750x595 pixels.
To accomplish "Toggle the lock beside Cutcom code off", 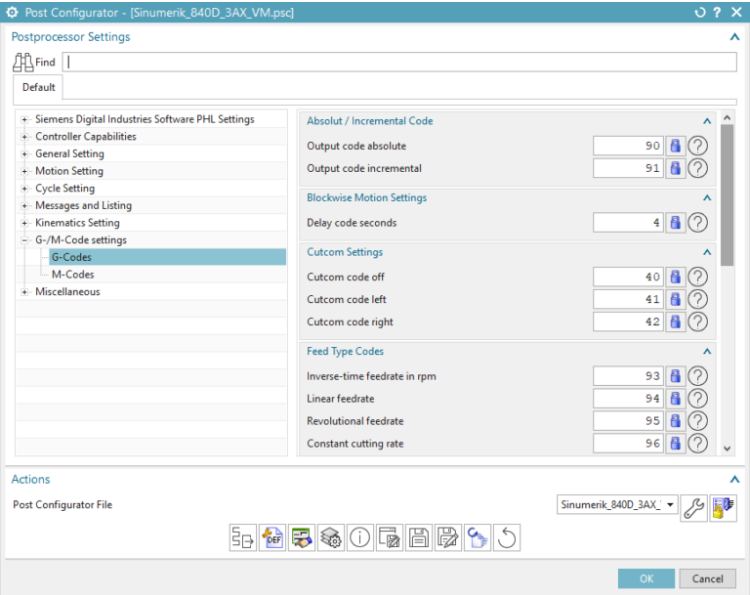I will coord(676,277).
